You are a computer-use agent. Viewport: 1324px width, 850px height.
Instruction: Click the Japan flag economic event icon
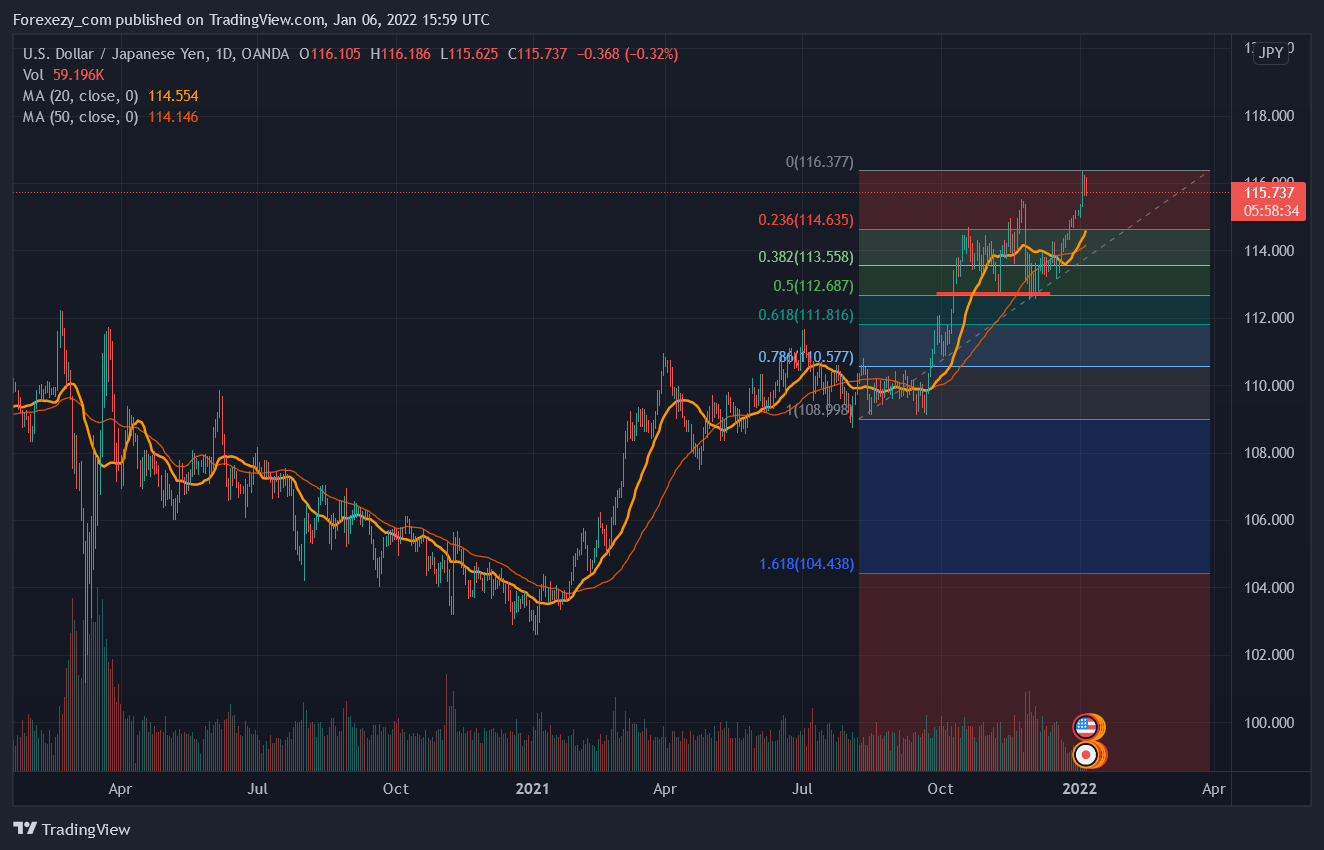1086,754
